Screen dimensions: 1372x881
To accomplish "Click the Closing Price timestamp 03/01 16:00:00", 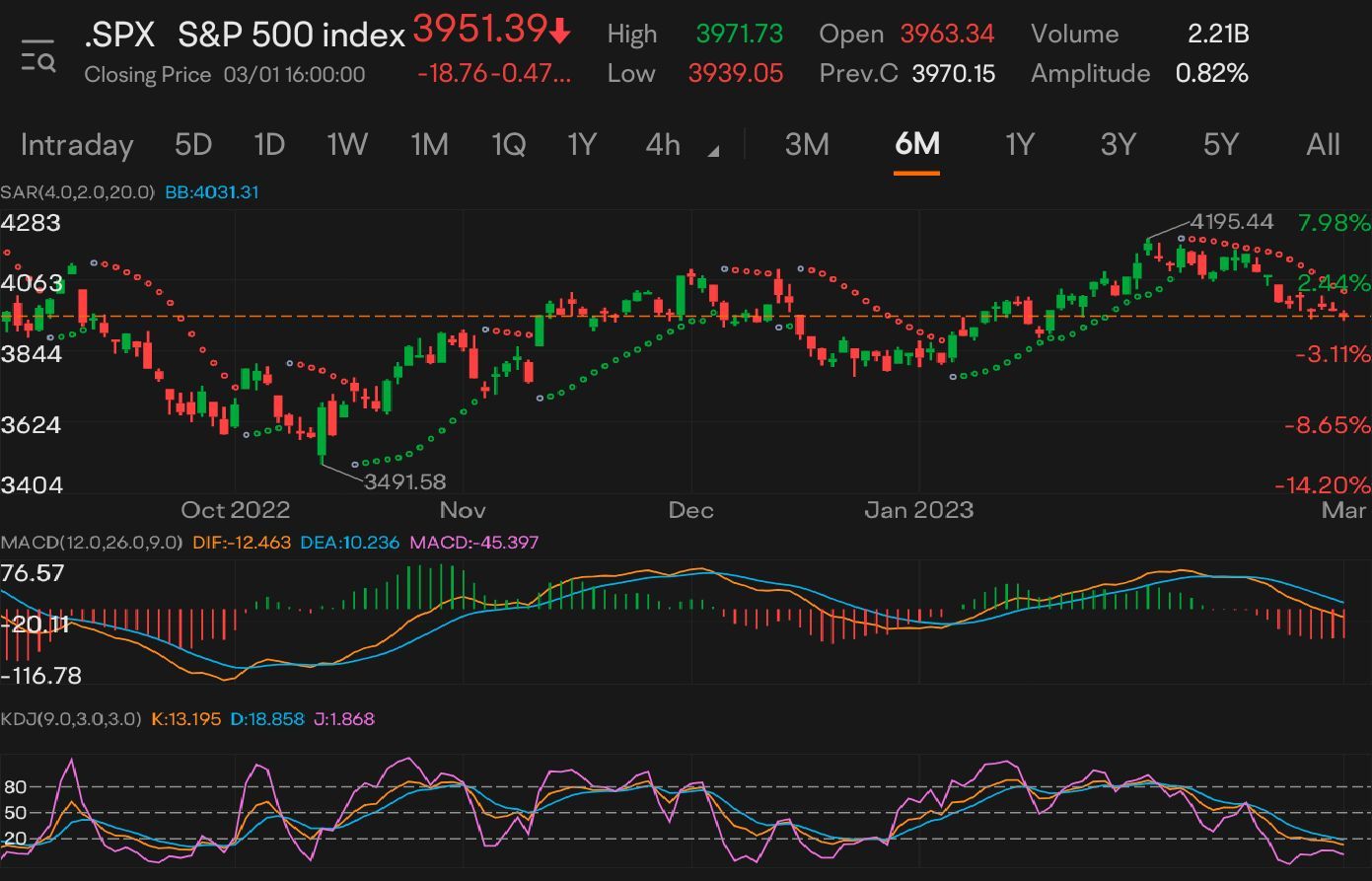I will pos(294,75).
